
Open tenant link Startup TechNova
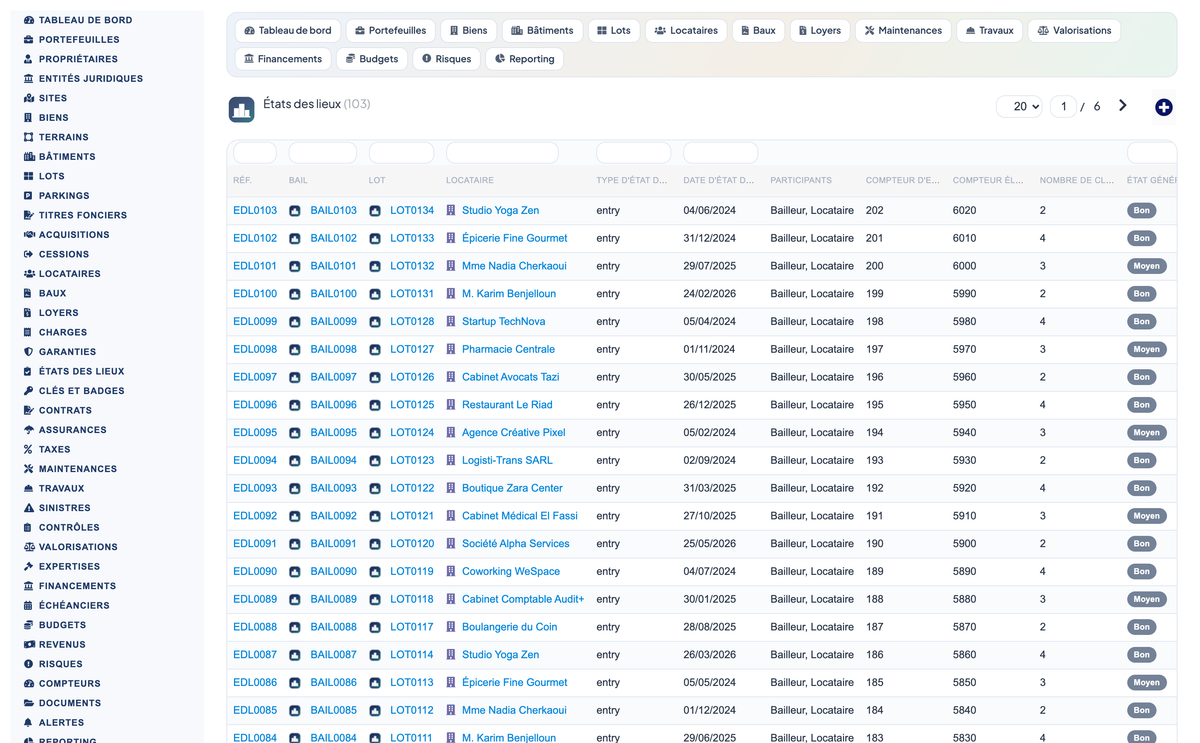[504, 322]
